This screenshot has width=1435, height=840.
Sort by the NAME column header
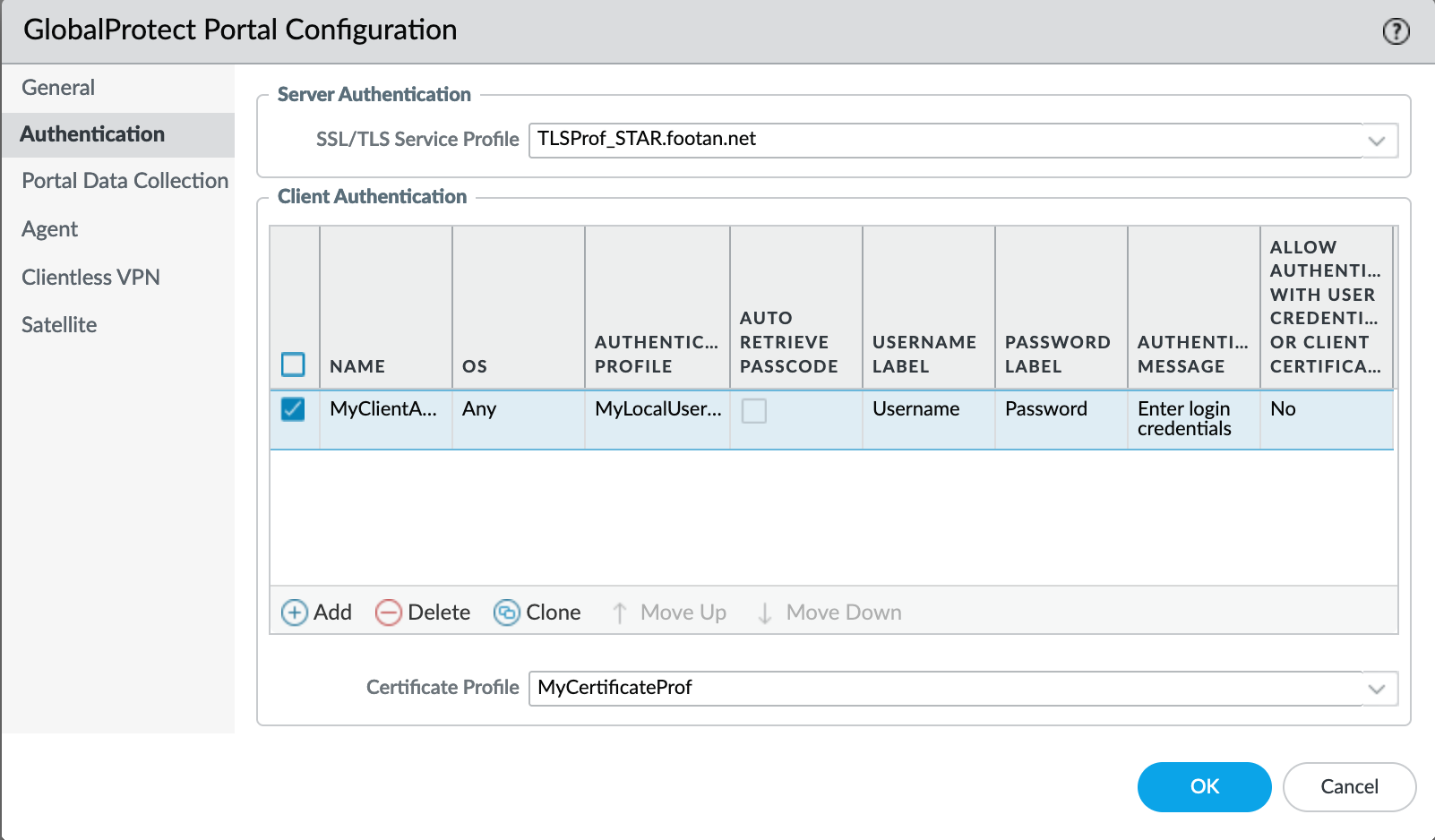click(386, 307)
